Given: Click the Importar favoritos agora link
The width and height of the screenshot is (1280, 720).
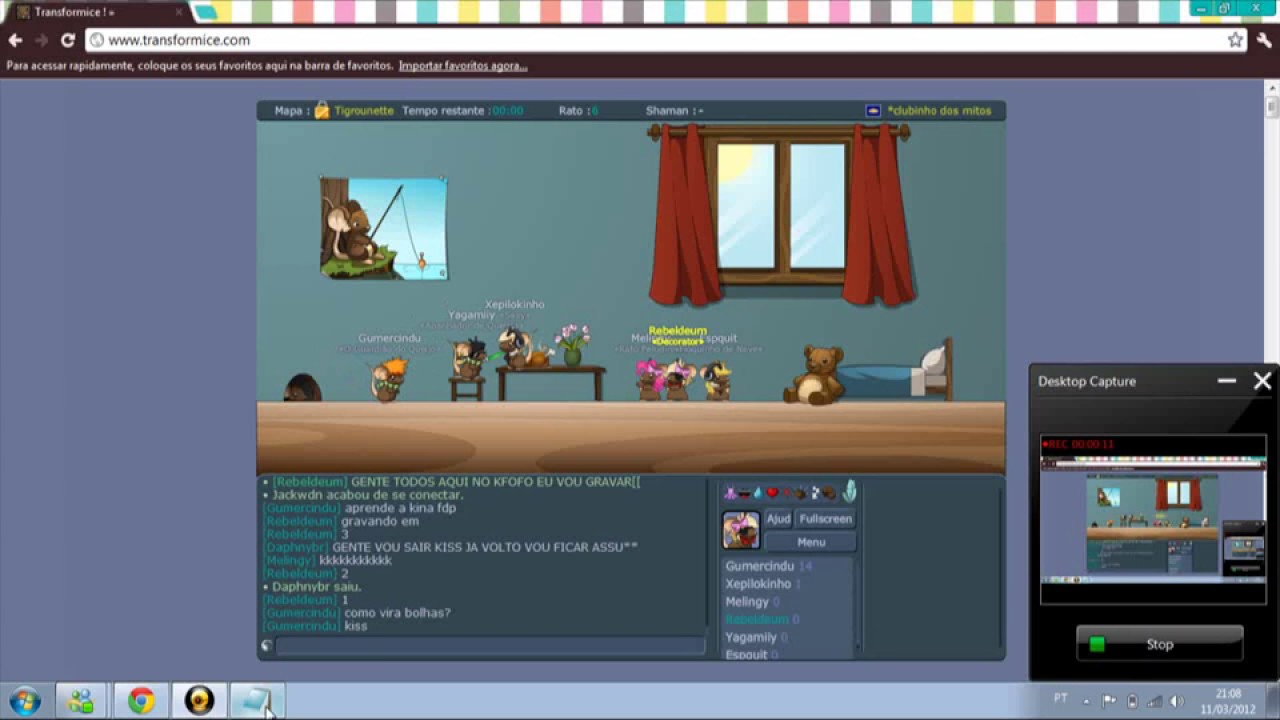Looking at the screenshot, I should 463,66.
